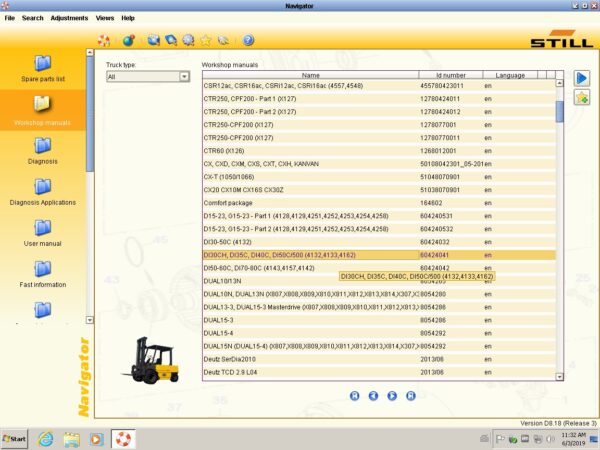
Task: Click Internet Explorer icon on taskbar
Action: [46, 439]
